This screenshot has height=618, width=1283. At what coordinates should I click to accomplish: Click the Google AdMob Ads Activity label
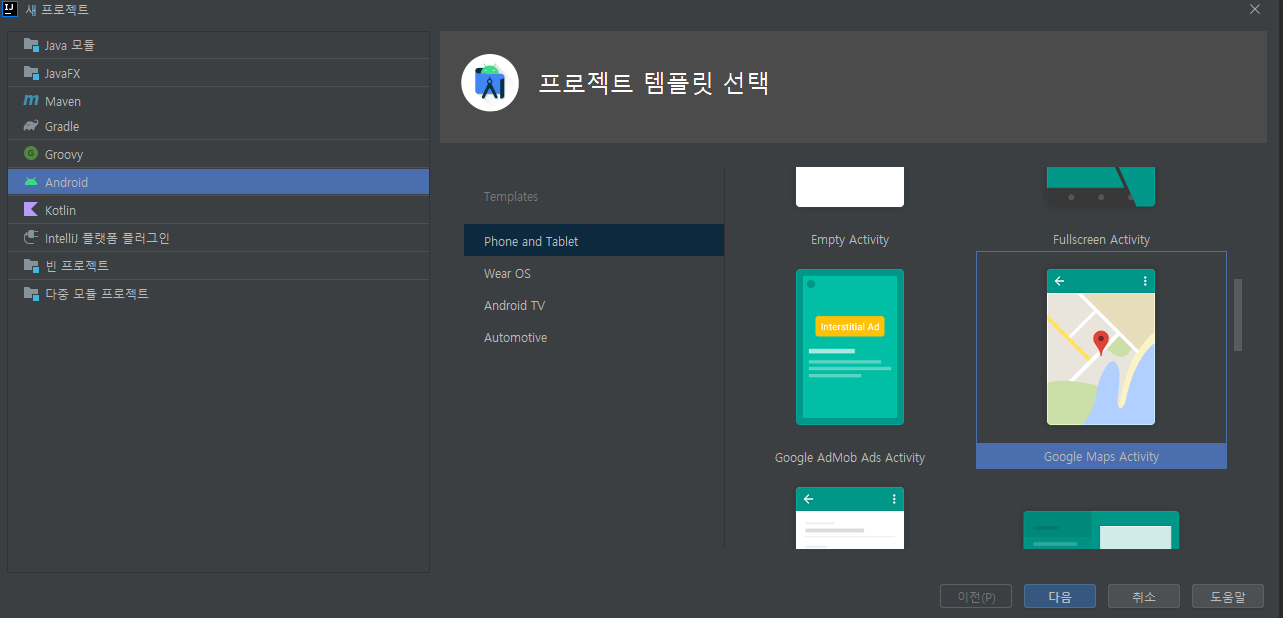[850, 458]
